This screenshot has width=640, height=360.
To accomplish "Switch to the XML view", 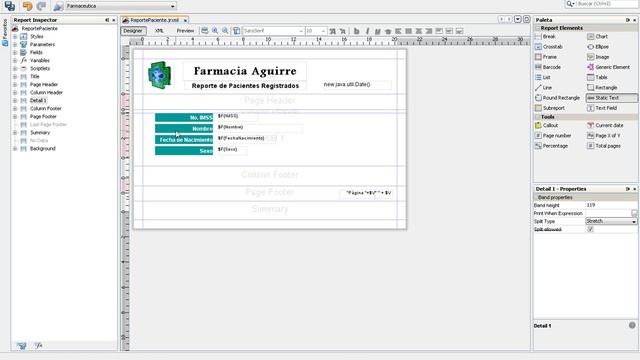I will [x=159, y=31].
